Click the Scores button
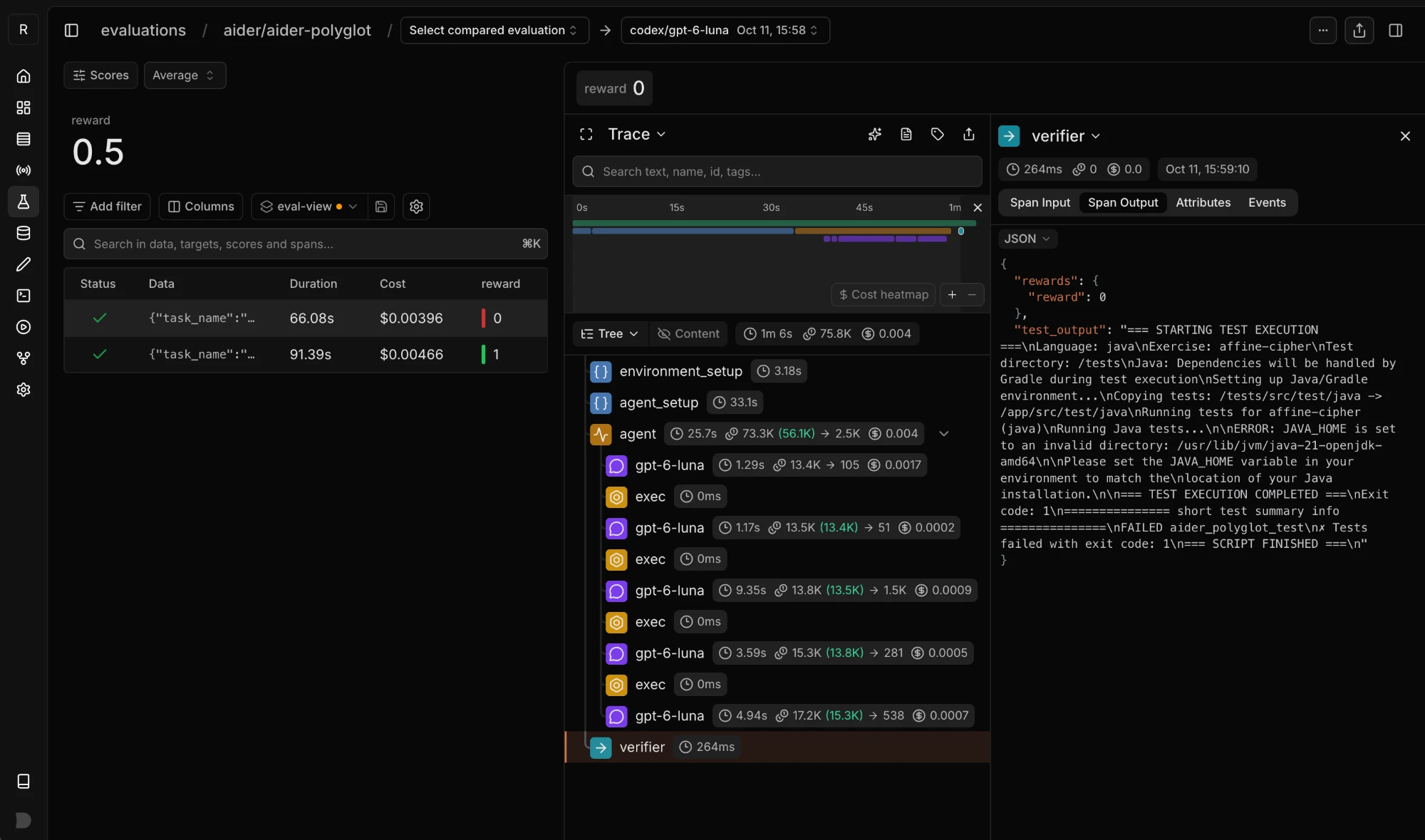1425x840 pixels. 100,76
